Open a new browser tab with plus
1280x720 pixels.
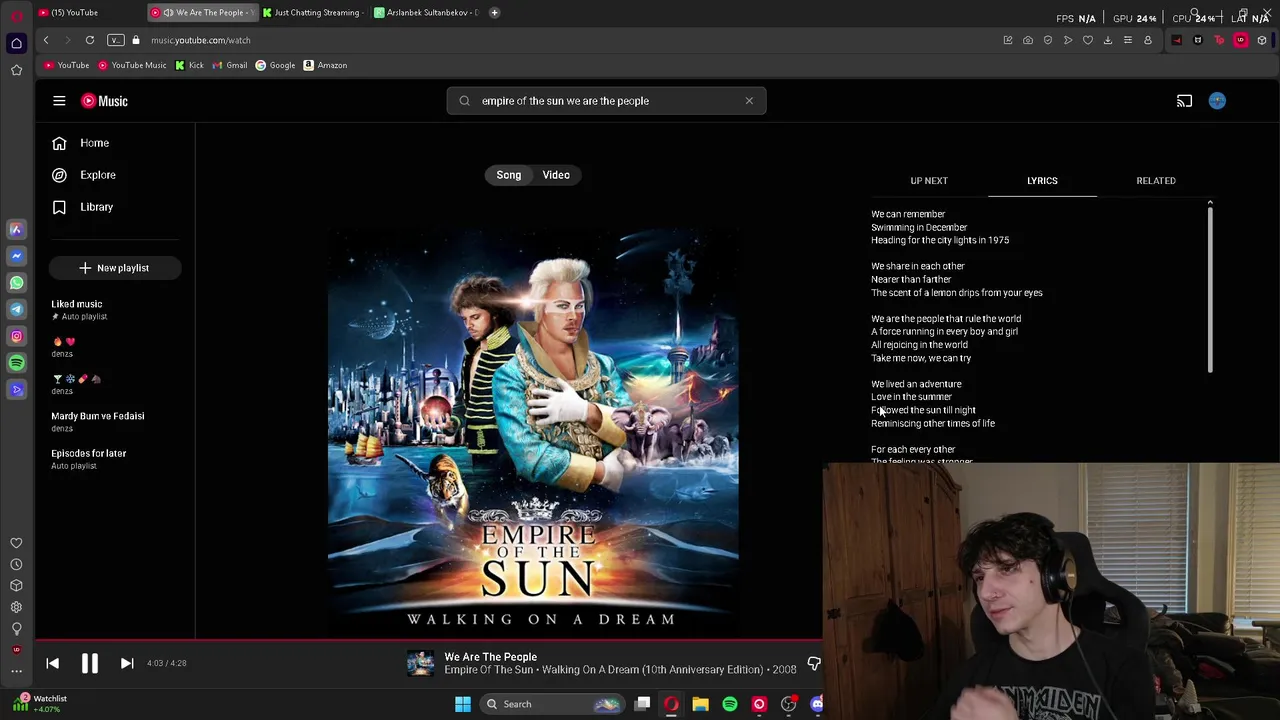(494, 13)
